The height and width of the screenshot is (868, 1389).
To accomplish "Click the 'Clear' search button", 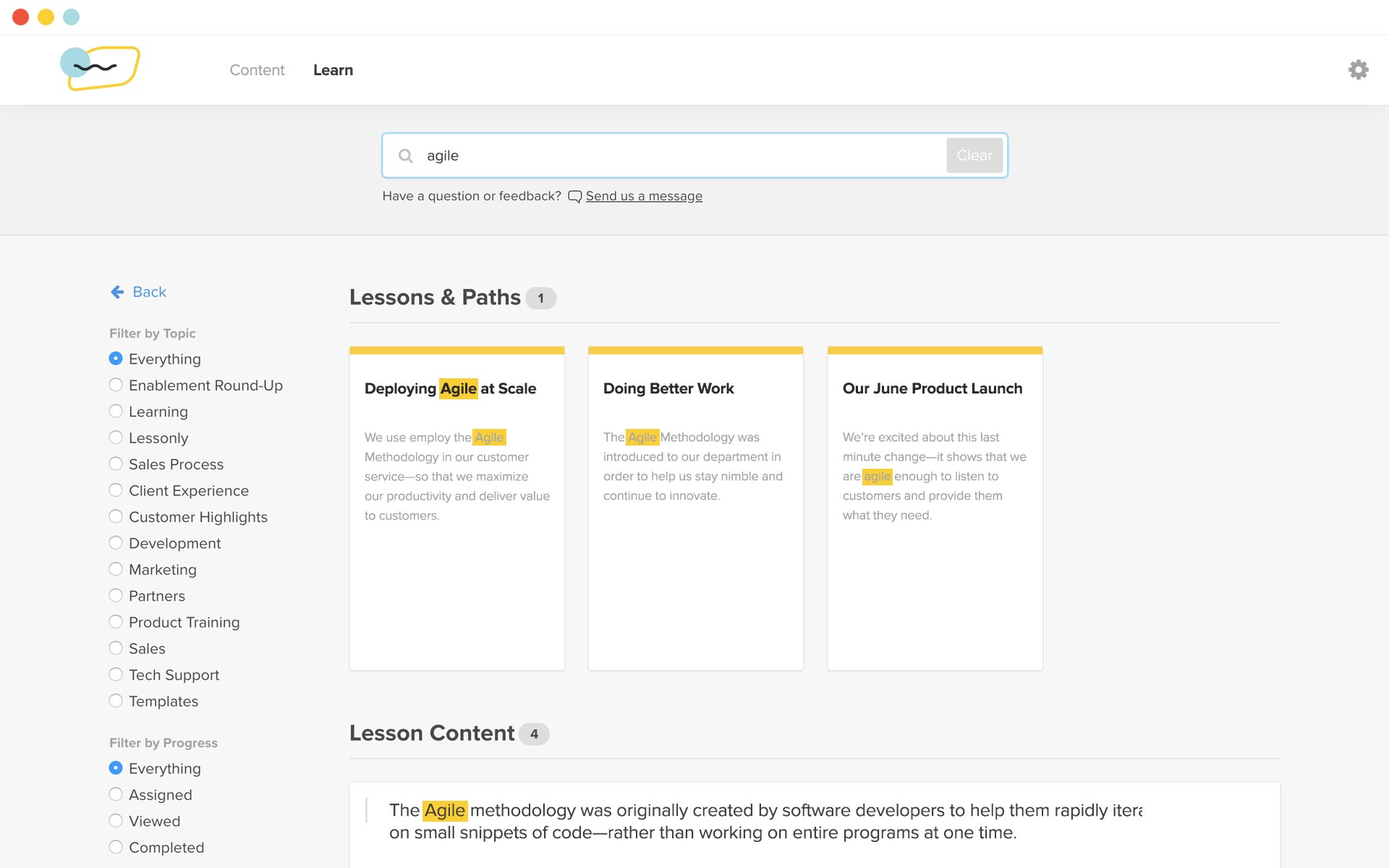I will (974, 154).
